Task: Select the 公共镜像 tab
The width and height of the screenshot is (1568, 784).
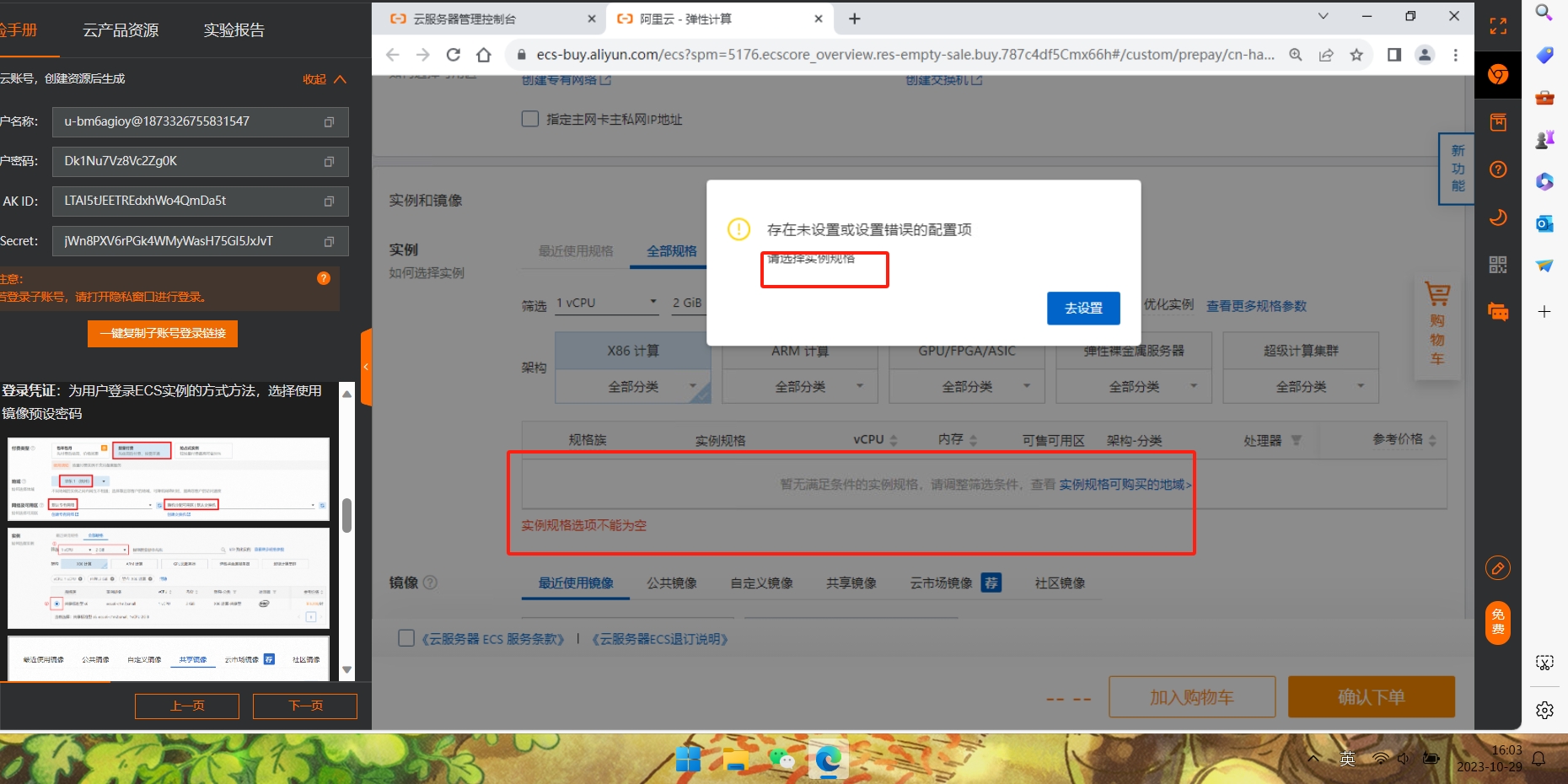Action: pyautogui.click(x=672, y=583)
